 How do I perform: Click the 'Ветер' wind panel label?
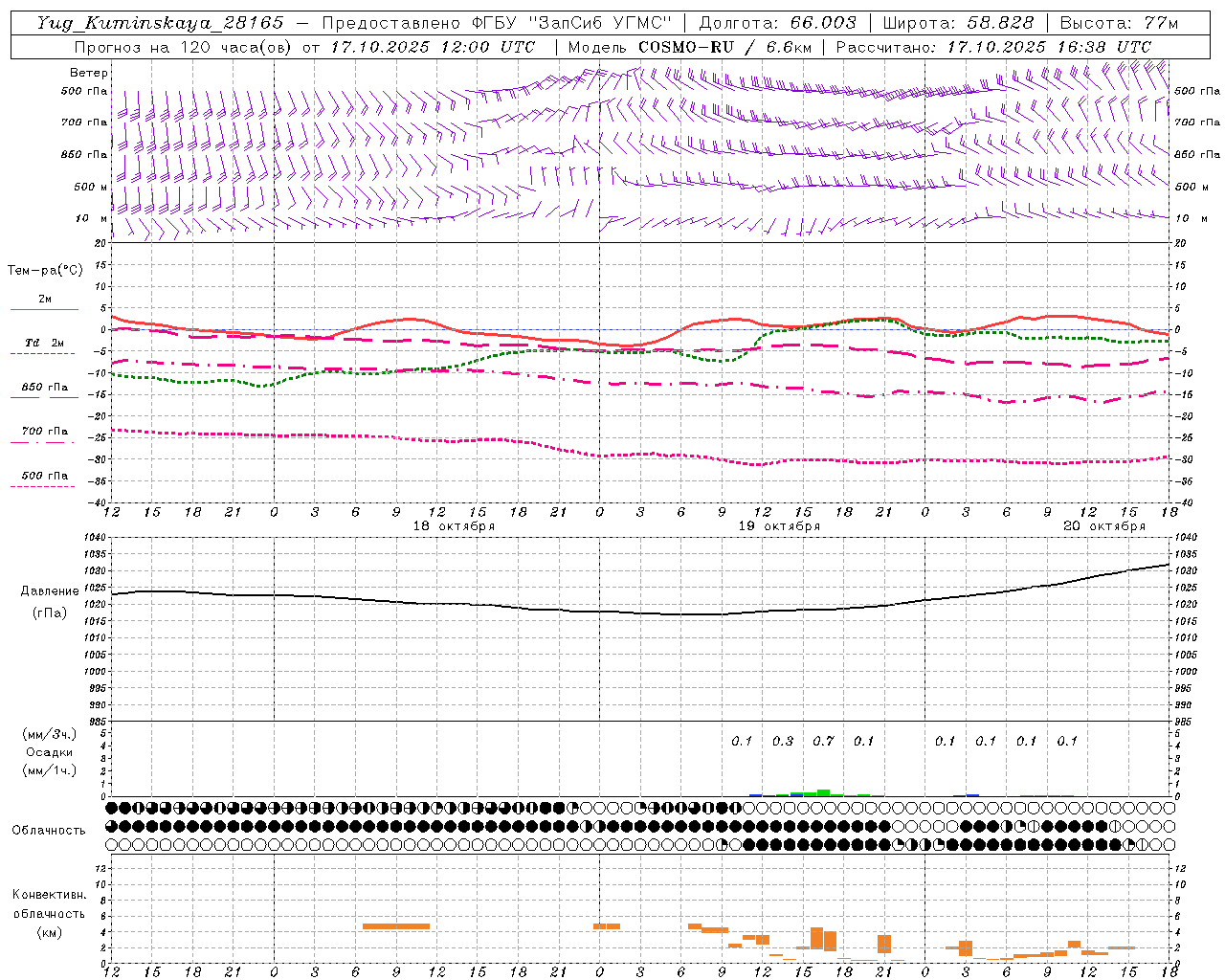89,73
